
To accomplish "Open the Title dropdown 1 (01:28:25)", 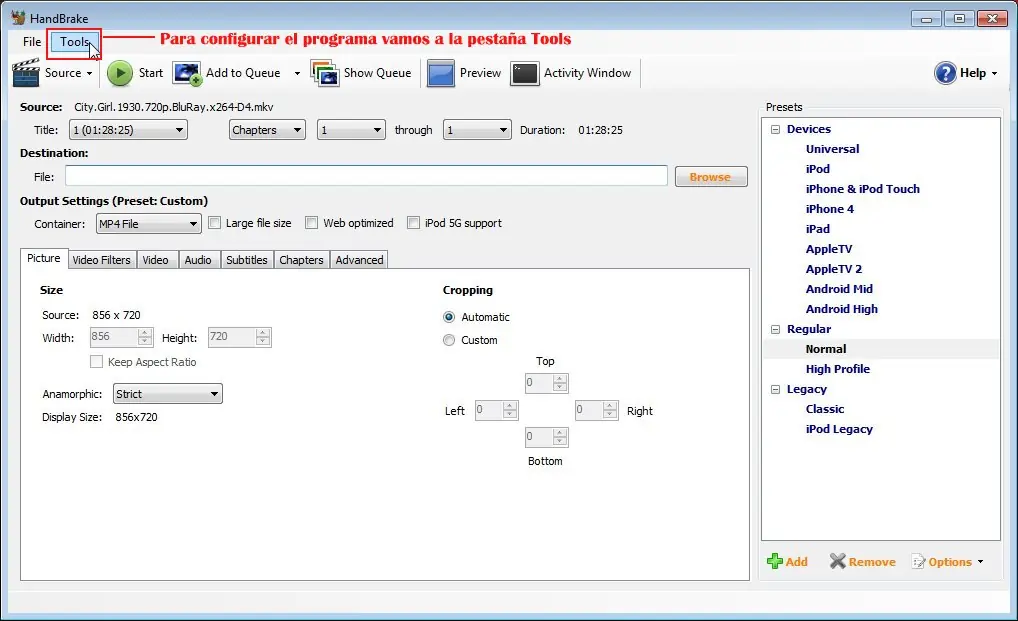I will tap(128, 130).
